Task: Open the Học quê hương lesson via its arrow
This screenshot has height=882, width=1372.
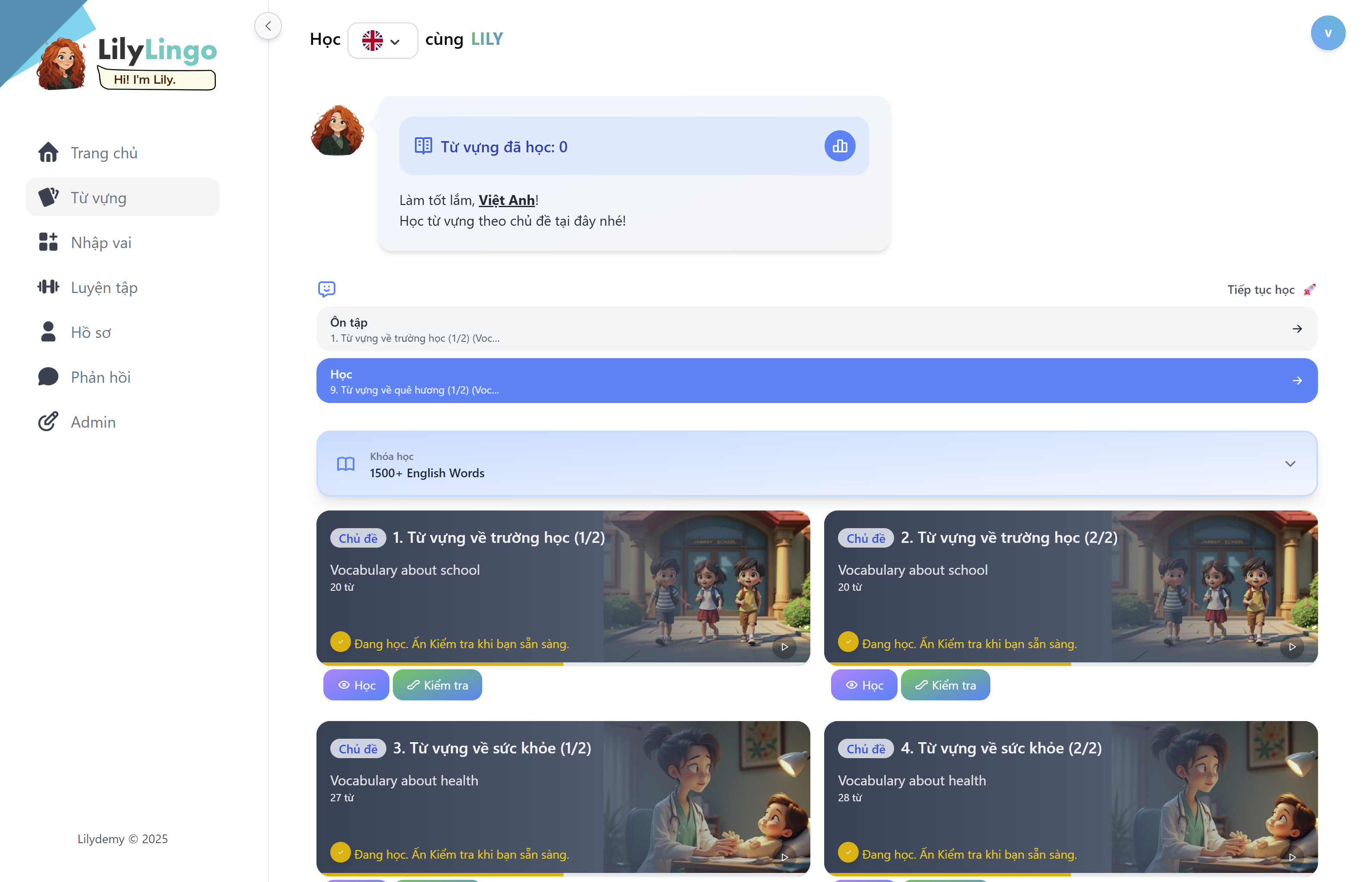Action: [x=1297, y=380]
